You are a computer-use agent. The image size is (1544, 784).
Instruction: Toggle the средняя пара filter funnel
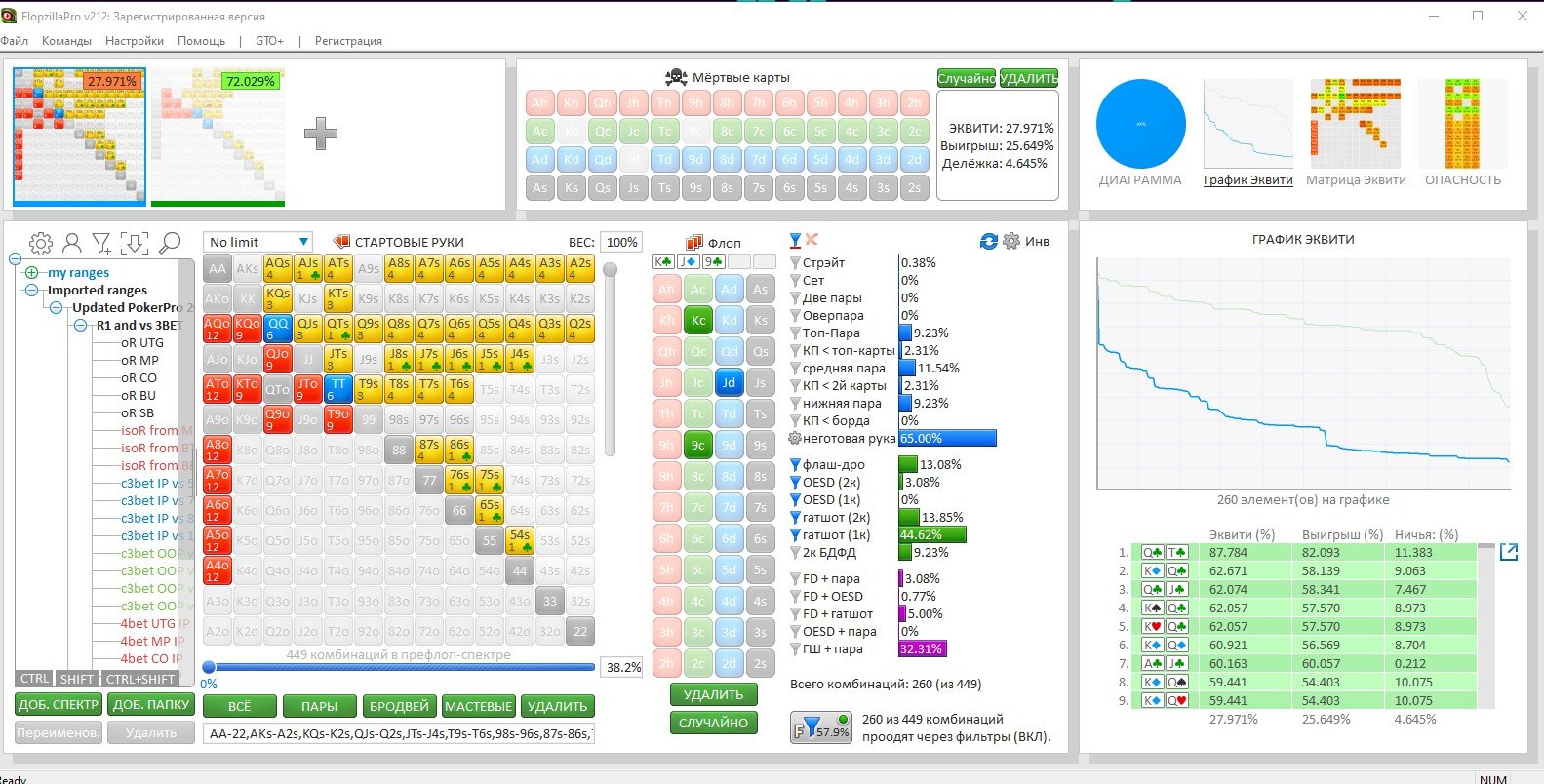(795, 369)
